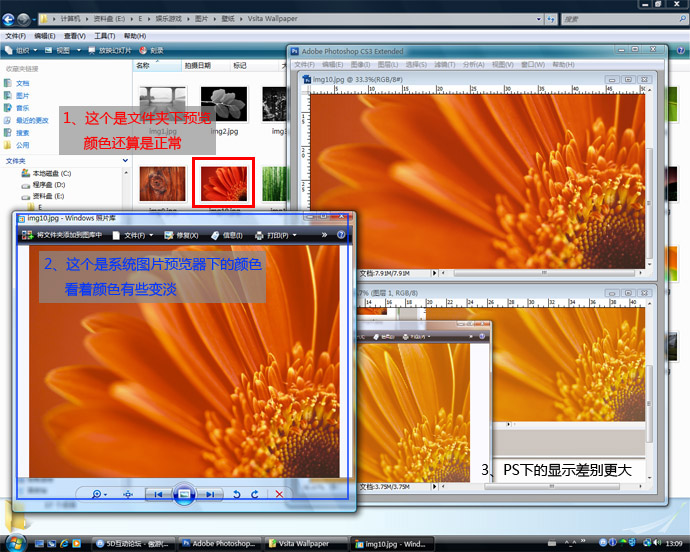690x552 pixels.
Task: Click Explorer help question mark icon
Action: click(680, 51)
